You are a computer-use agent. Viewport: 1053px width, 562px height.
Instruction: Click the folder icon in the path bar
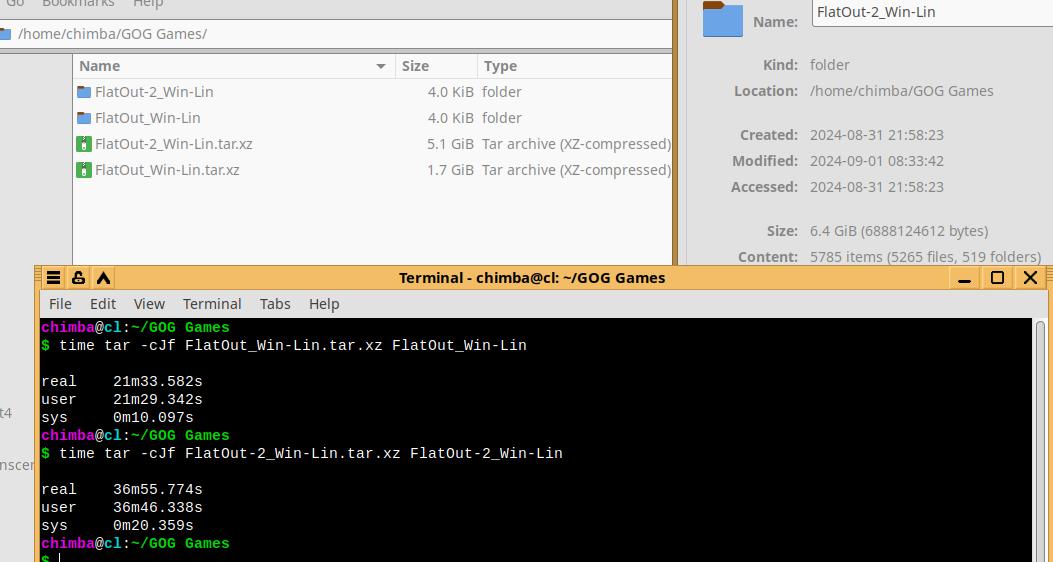tap(5, 34)
